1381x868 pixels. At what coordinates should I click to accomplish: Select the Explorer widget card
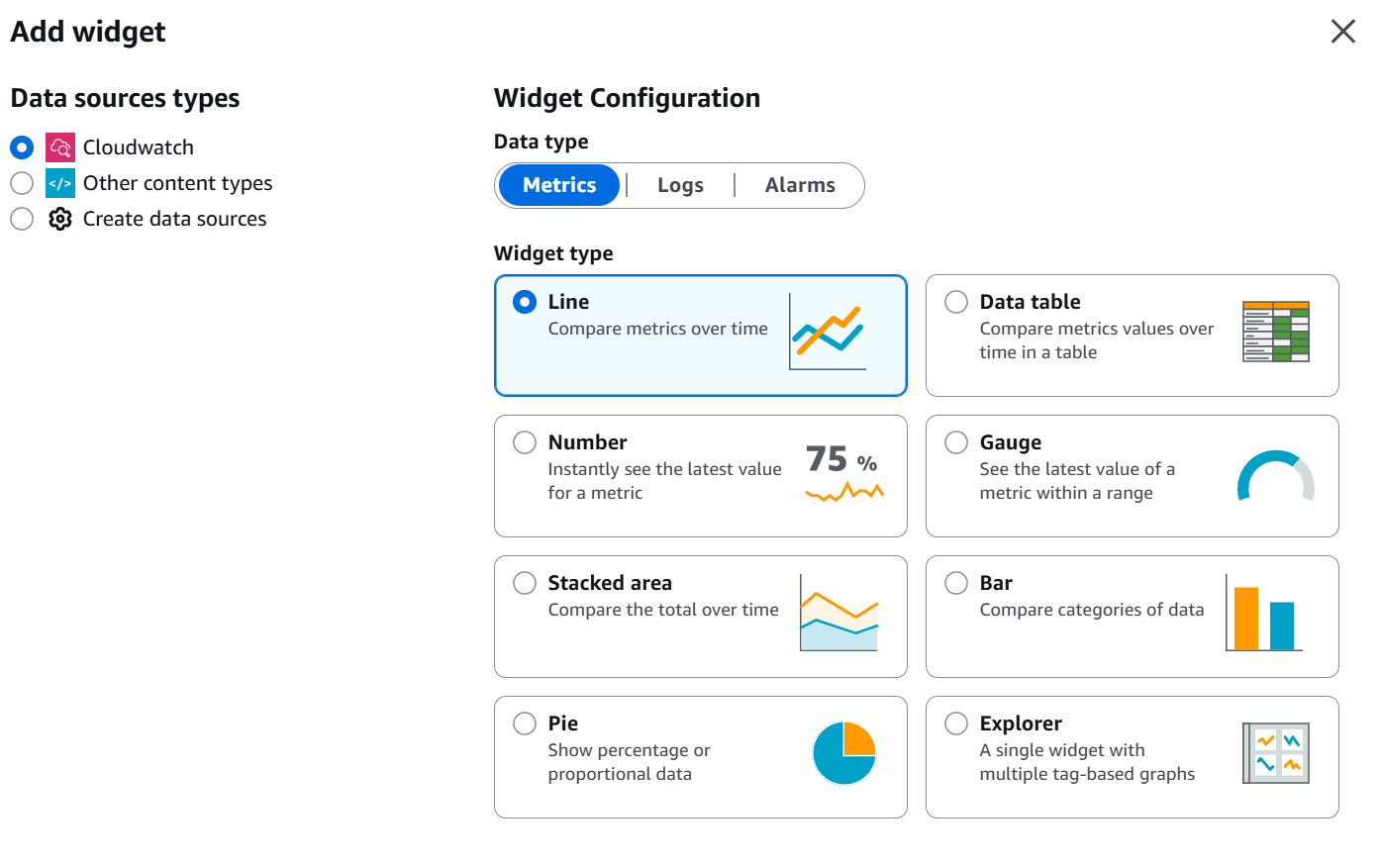(956, 723)
